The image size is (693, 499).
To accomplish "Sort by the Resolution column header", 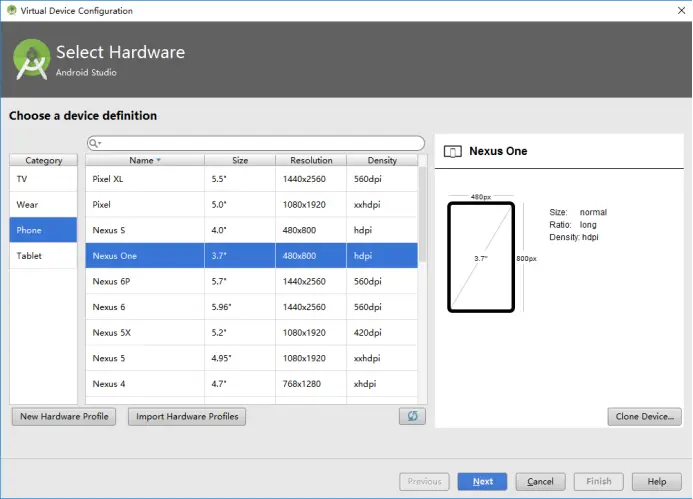I will click(311, 160).
